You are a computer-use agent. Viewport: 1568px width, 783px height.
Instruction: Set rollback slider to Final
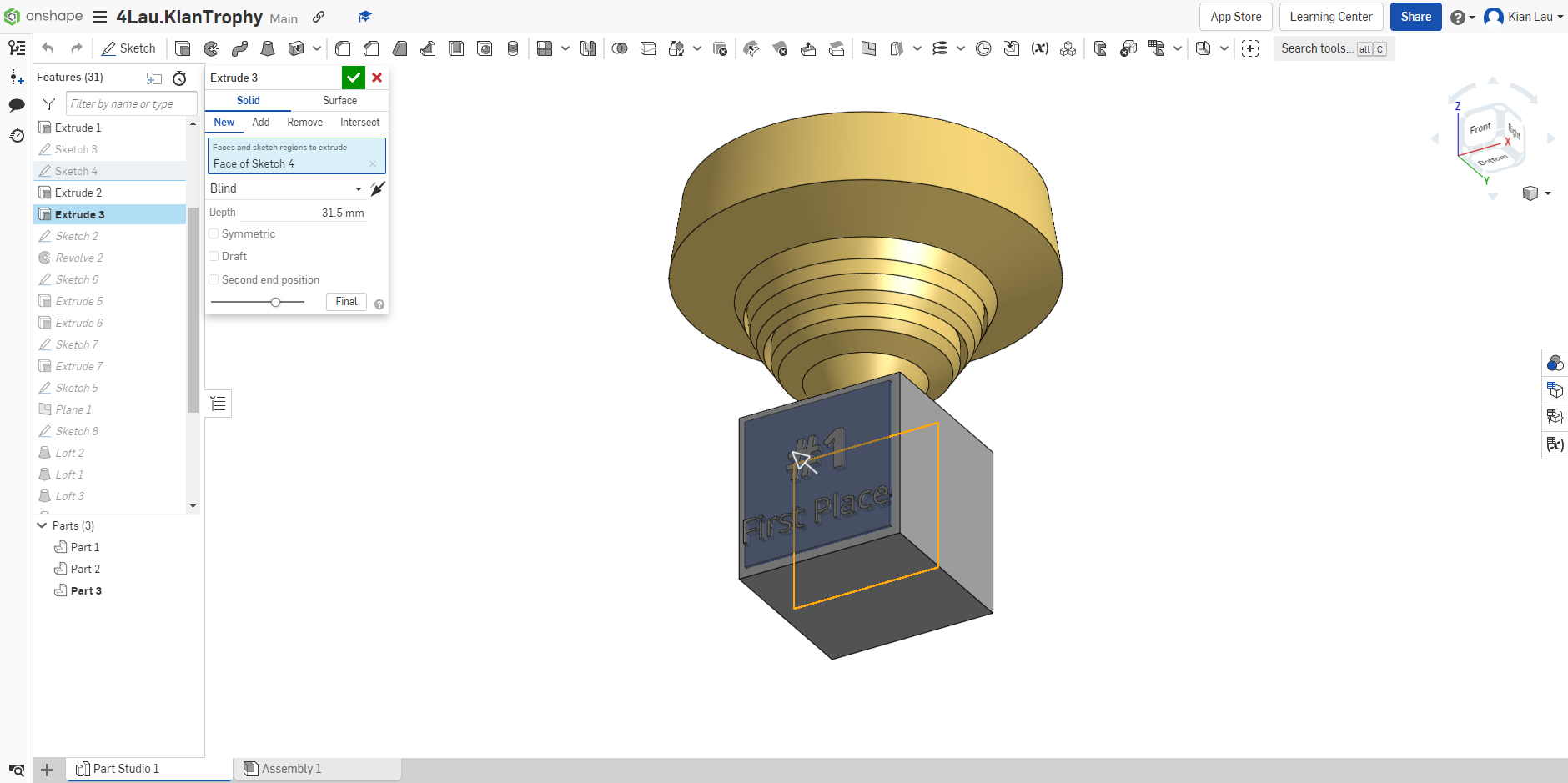345,301
